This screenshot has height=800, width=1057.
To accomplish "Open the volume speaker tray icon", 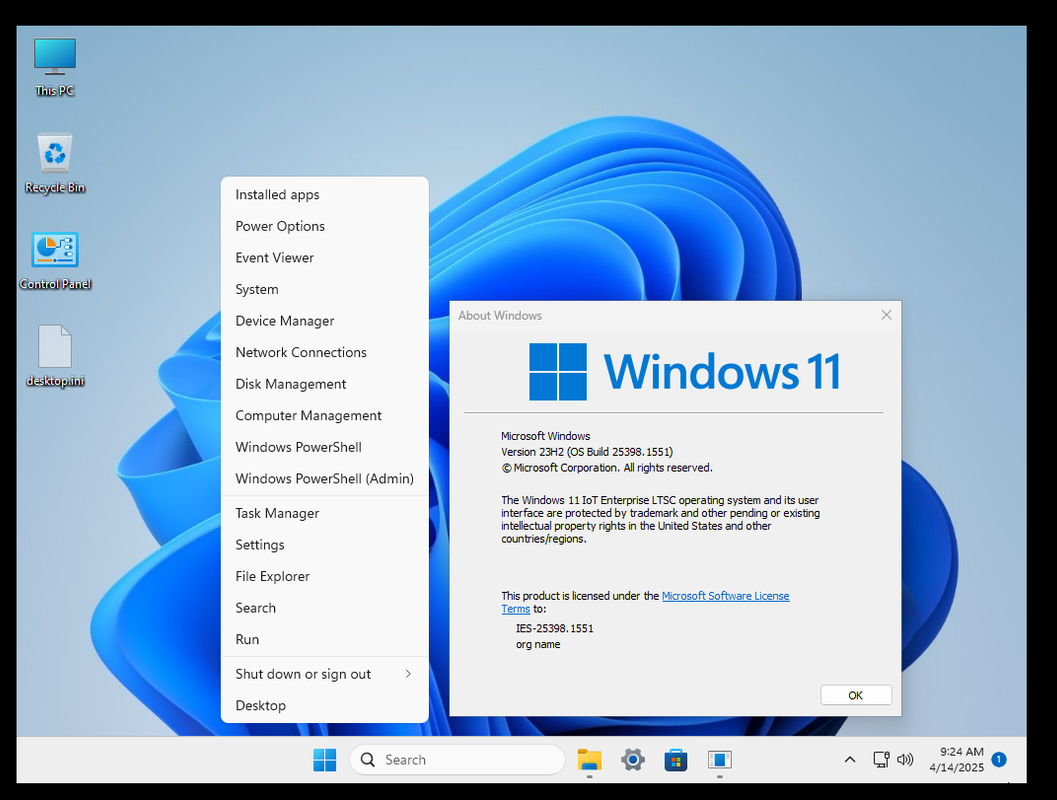I will click(x=905, y=760).
